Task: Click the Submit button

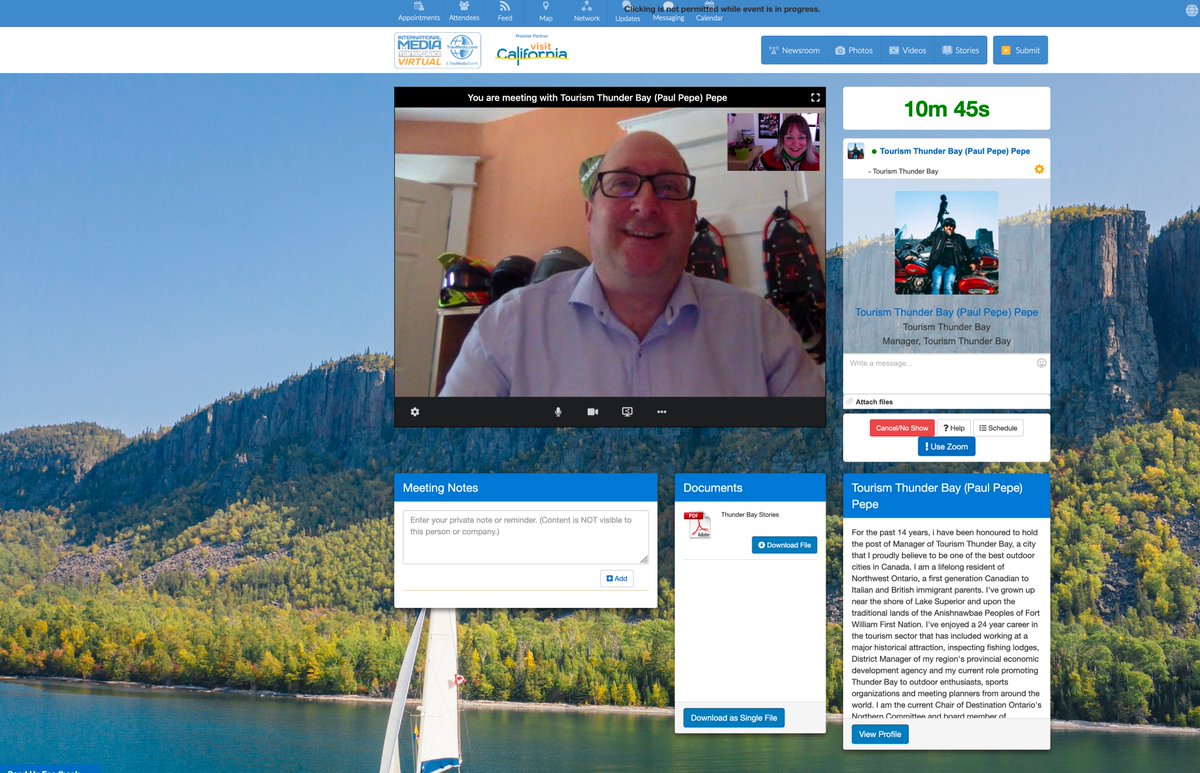Action: [1020, 50]
